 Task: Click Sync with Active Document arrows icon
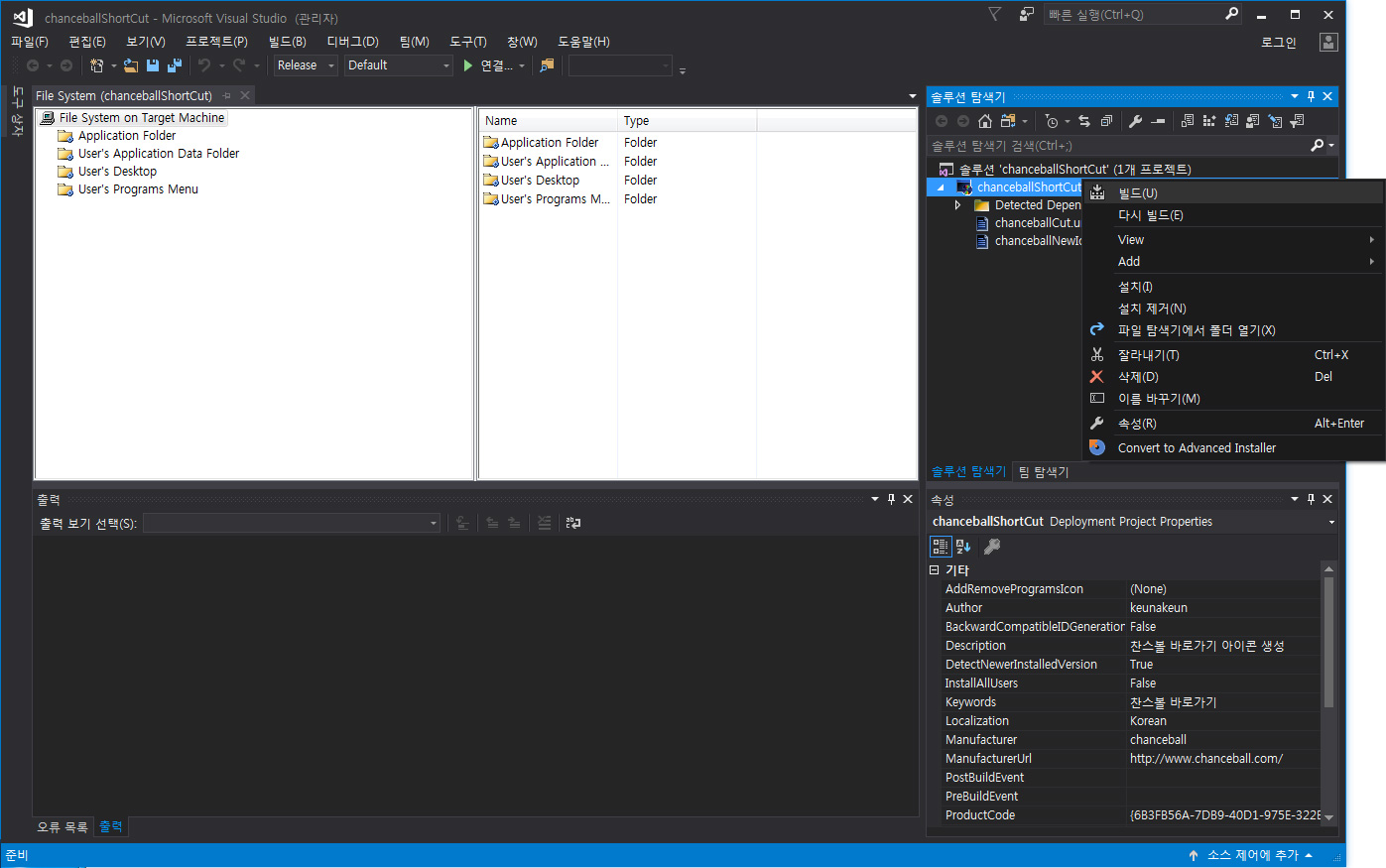click(x=1084, y=121)
